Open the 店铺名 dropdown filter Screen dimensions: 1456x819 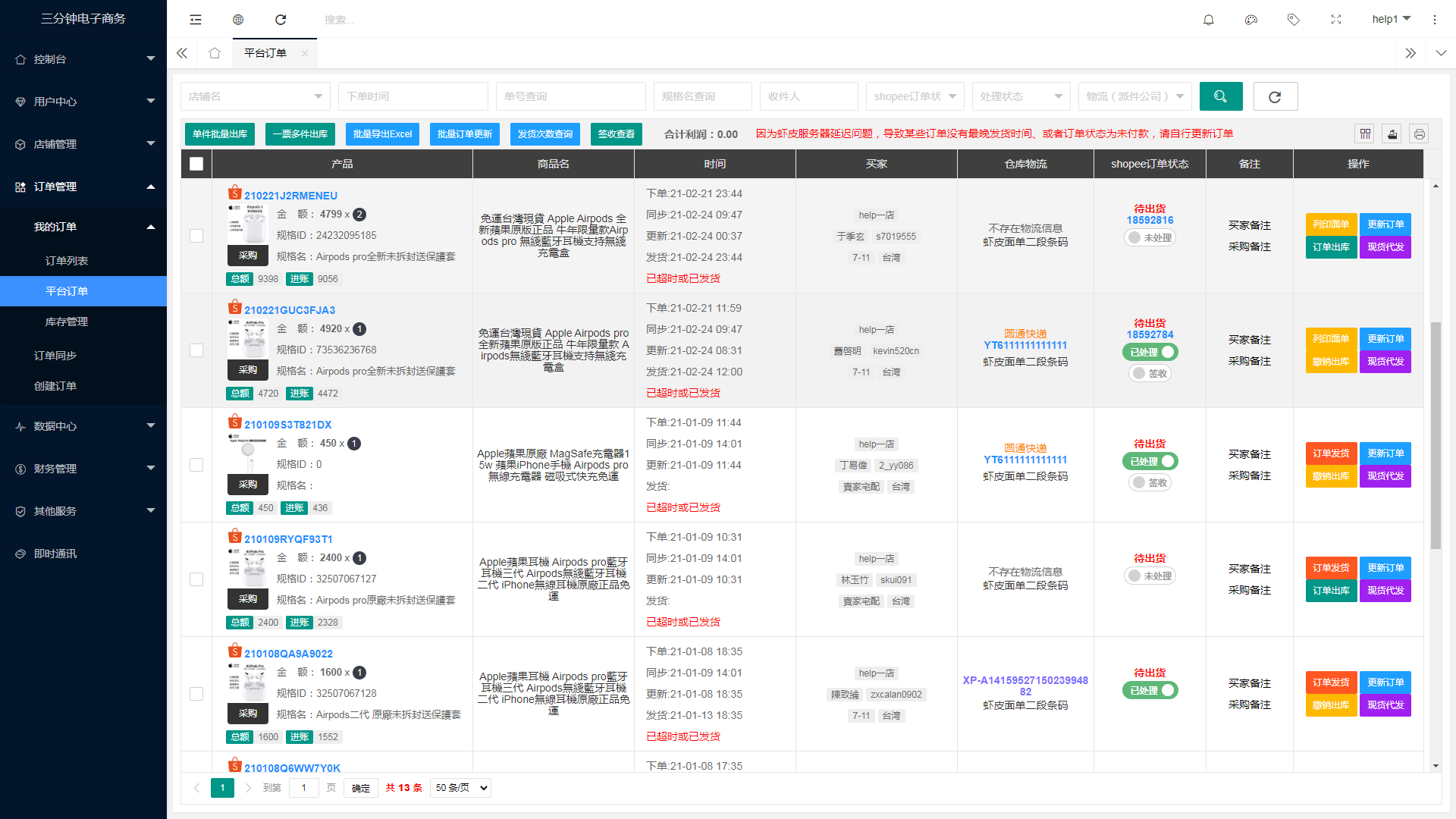click(256, 96)
